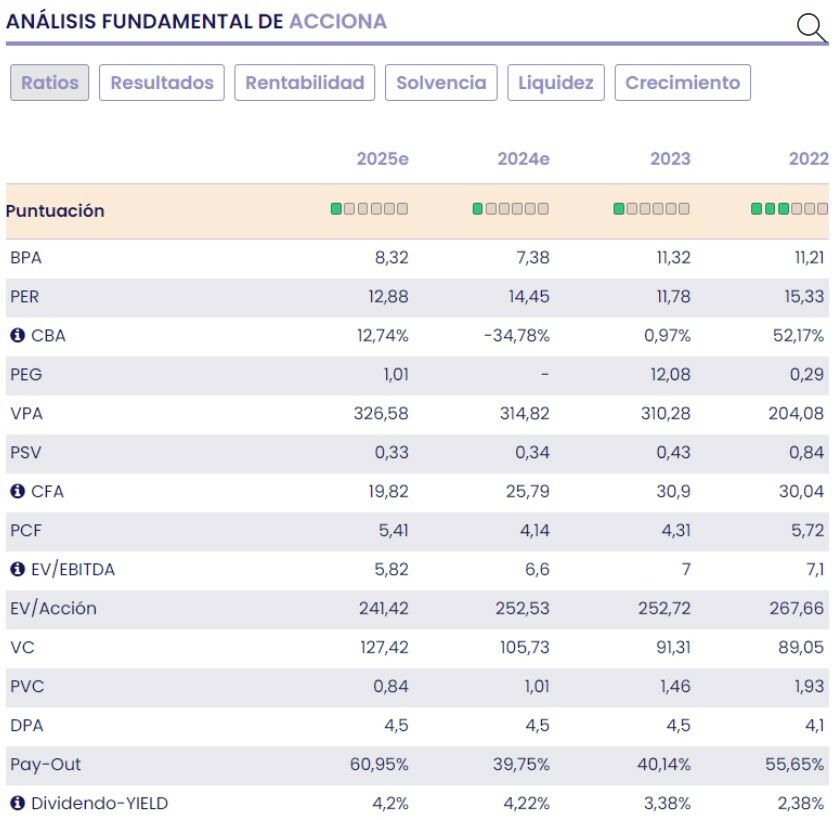Click the 2024e score rating squares

tap(510, 209)
